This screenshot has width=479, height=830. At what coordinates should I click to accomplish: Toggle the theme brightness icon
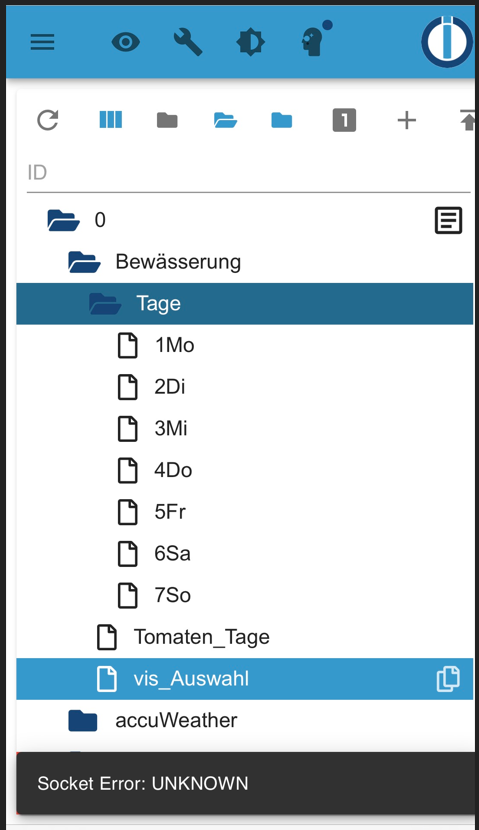(250, 42)
